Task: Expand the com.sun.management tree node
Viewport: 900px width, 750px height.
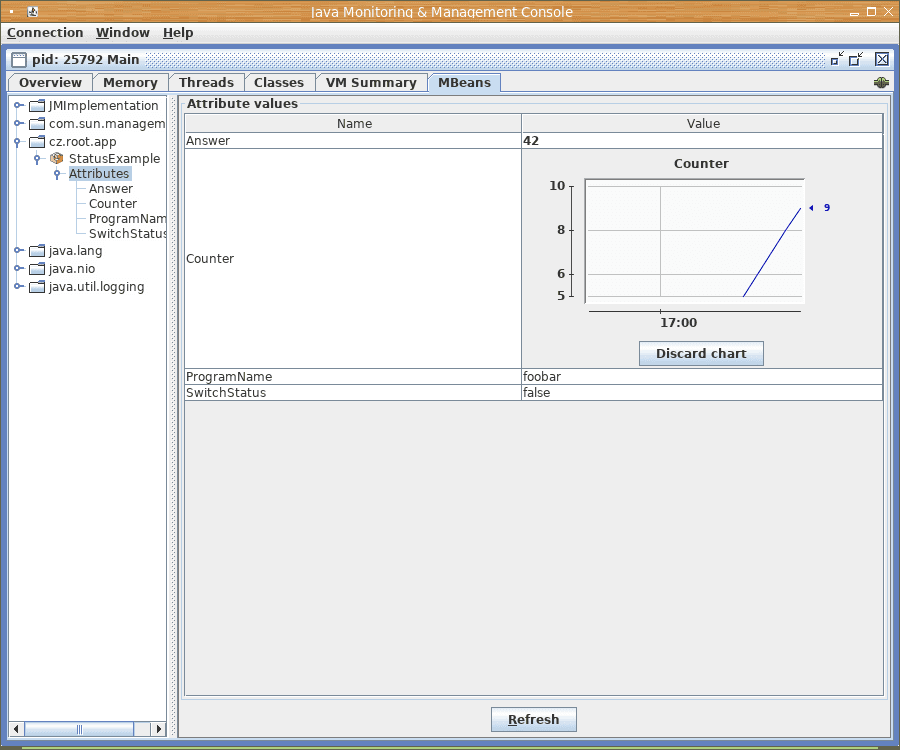Action: (18, 124)
